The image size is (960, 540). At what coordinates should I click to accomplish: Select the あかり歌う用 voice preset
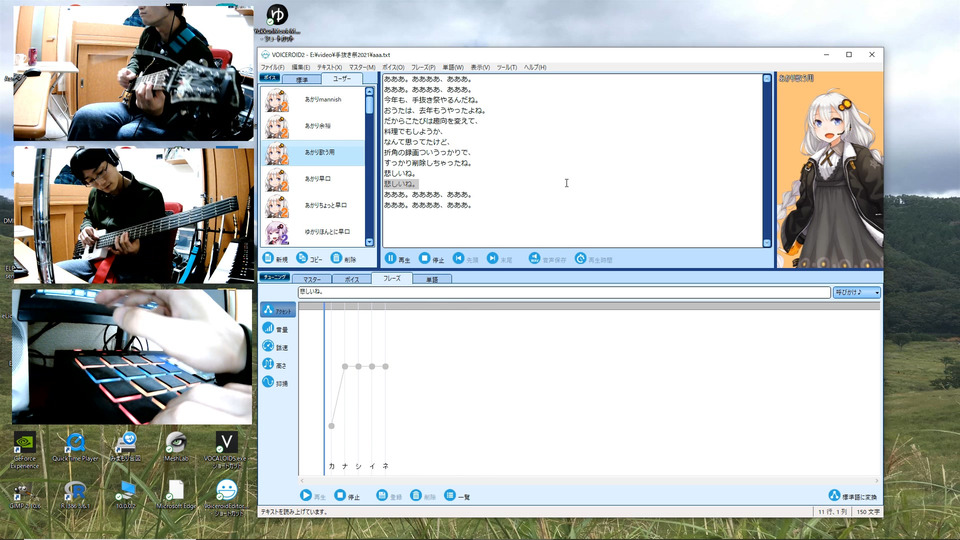(x=313, y=152)
